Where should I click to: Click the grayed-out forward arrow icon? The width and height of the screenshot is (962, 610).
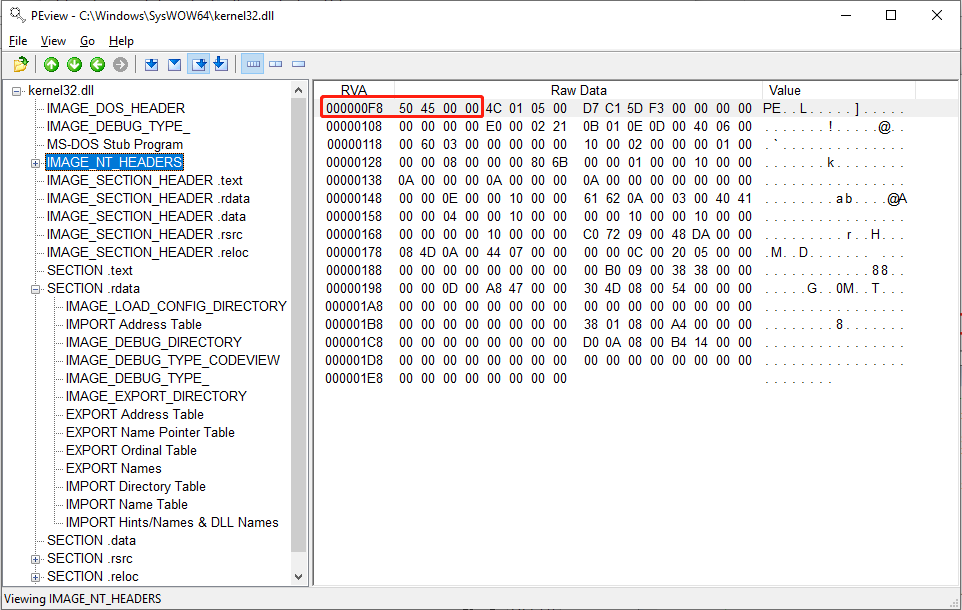[x=120, y=65]
